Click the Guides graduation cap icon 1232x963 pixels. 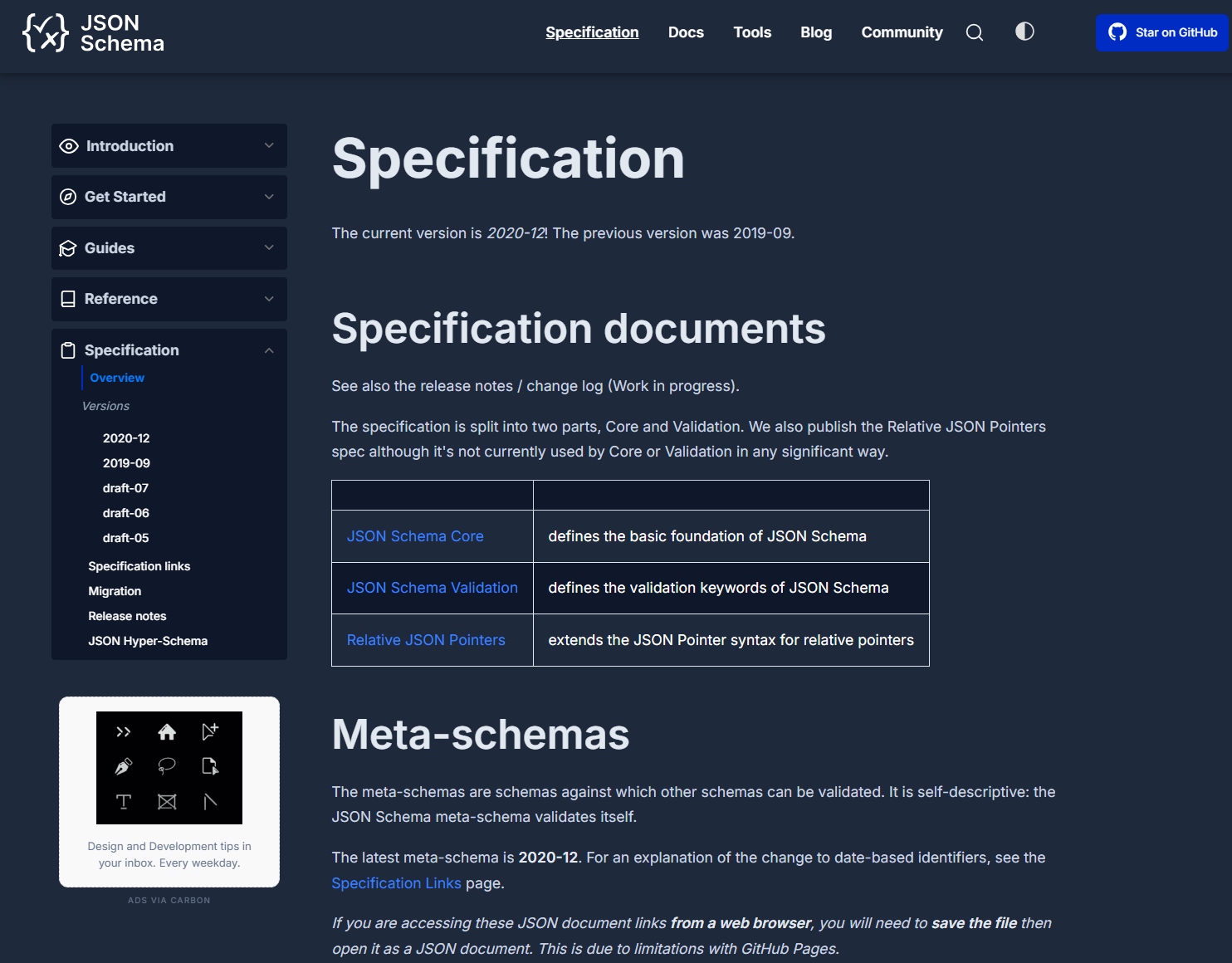pos(68,248)
